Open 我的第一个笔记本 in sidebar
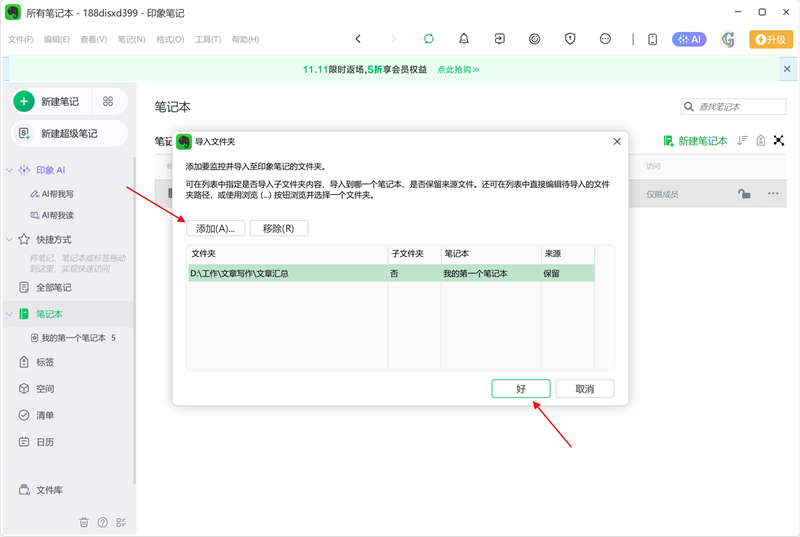The image size is (800, 537). 73,338
